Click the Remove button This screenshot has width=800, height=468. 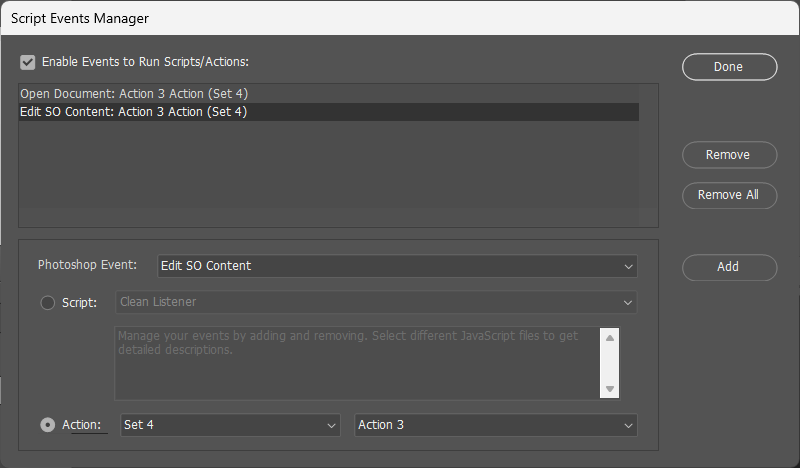(728, 155)
